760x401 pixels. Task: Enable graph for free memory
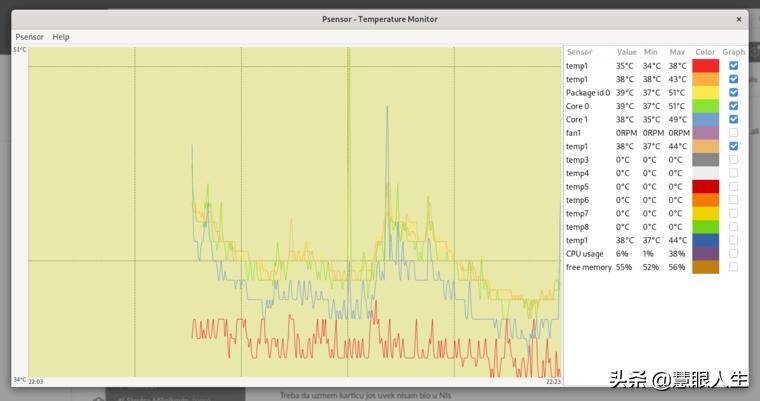click(x=733, y=267)
